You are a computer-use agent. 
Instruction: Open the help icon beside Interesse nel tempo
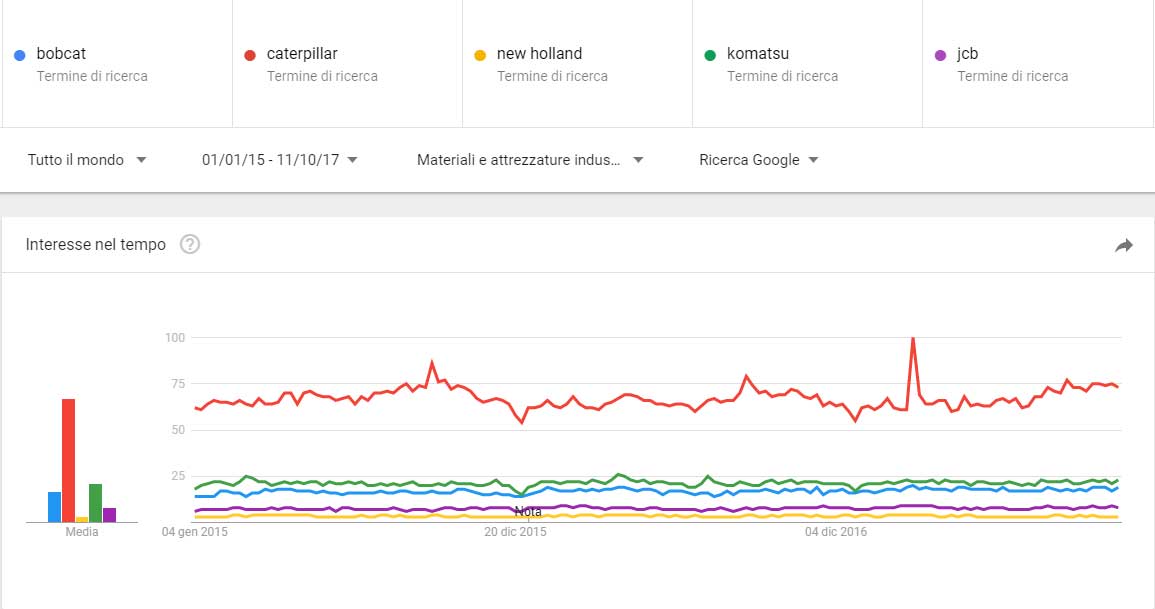[190, 244]
